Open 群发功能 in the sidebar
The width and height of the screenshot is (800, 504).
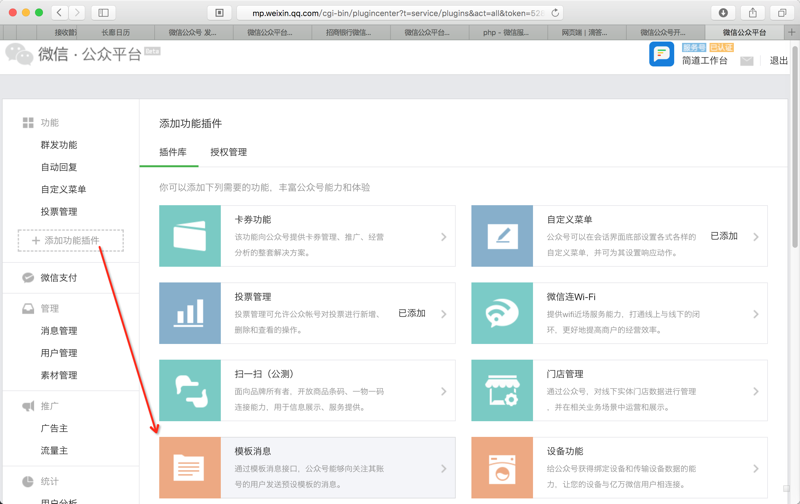click(59, 145)
